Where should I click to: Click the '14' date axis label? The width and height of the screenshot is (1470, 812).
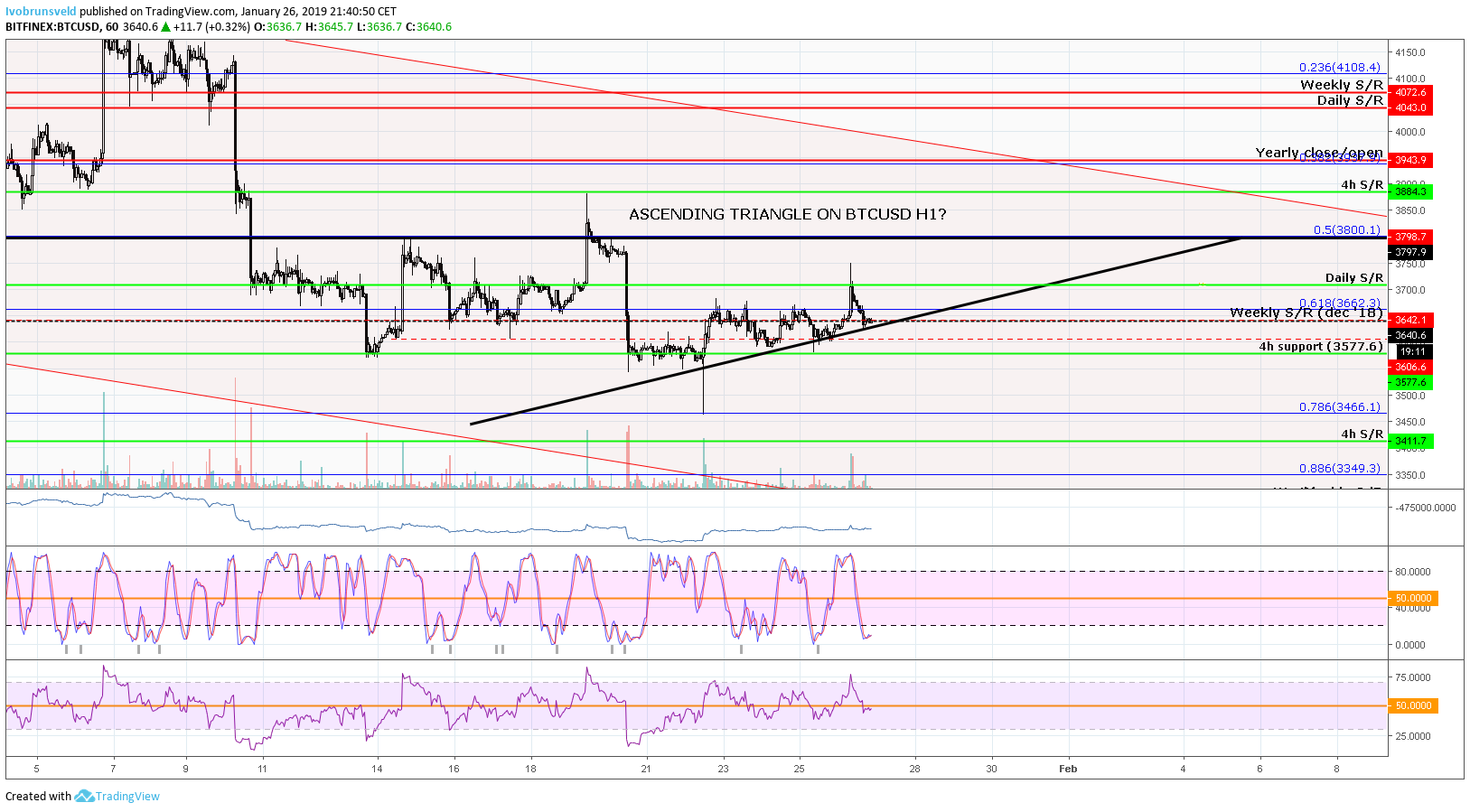pos(377,769)
